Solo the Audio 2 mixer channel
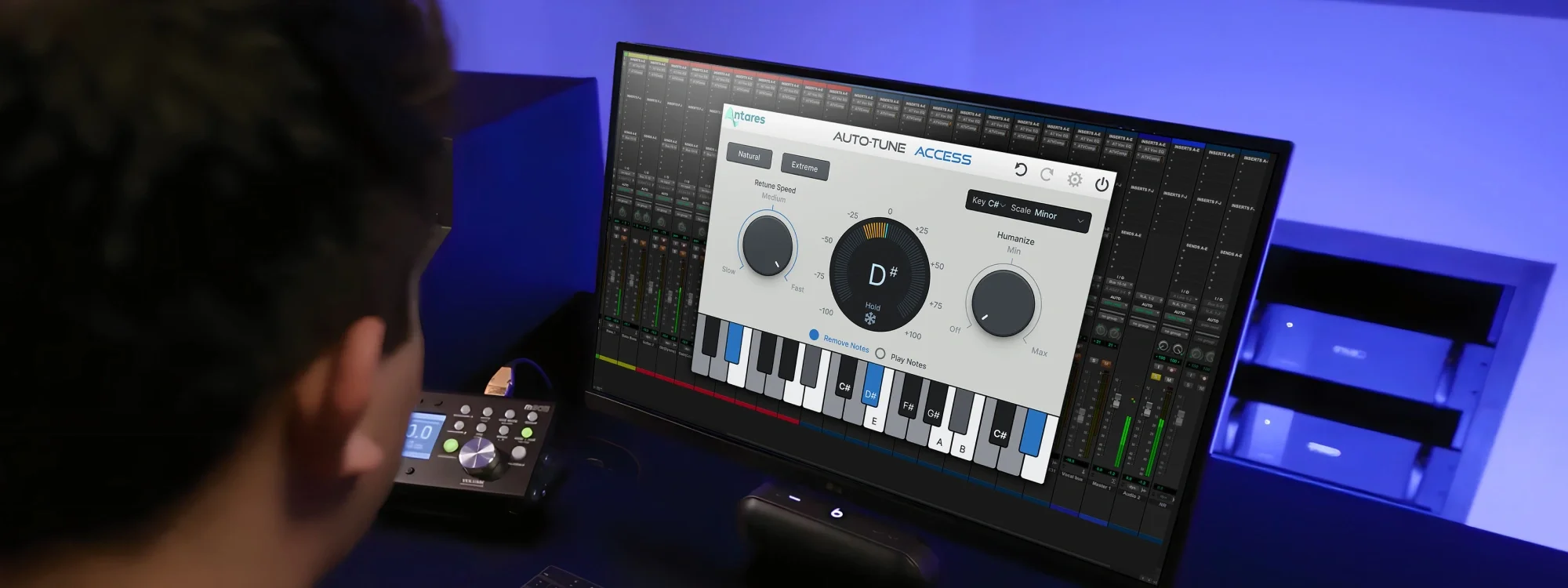The height and width of the screenshot is (588, 1568). tap(1156, 376)
